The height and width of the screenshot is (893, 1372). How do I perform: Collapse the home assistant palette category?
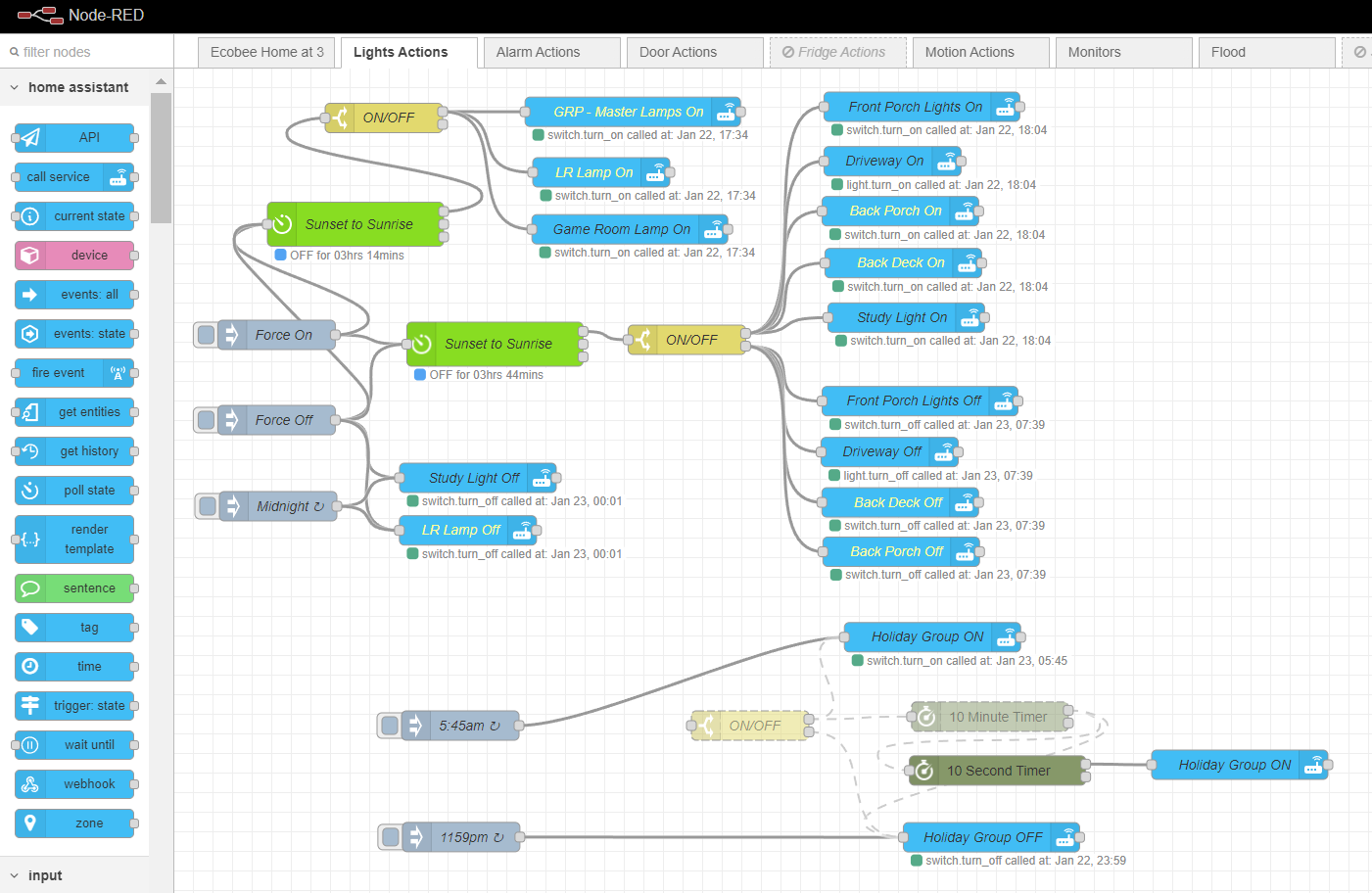[74, 87]
